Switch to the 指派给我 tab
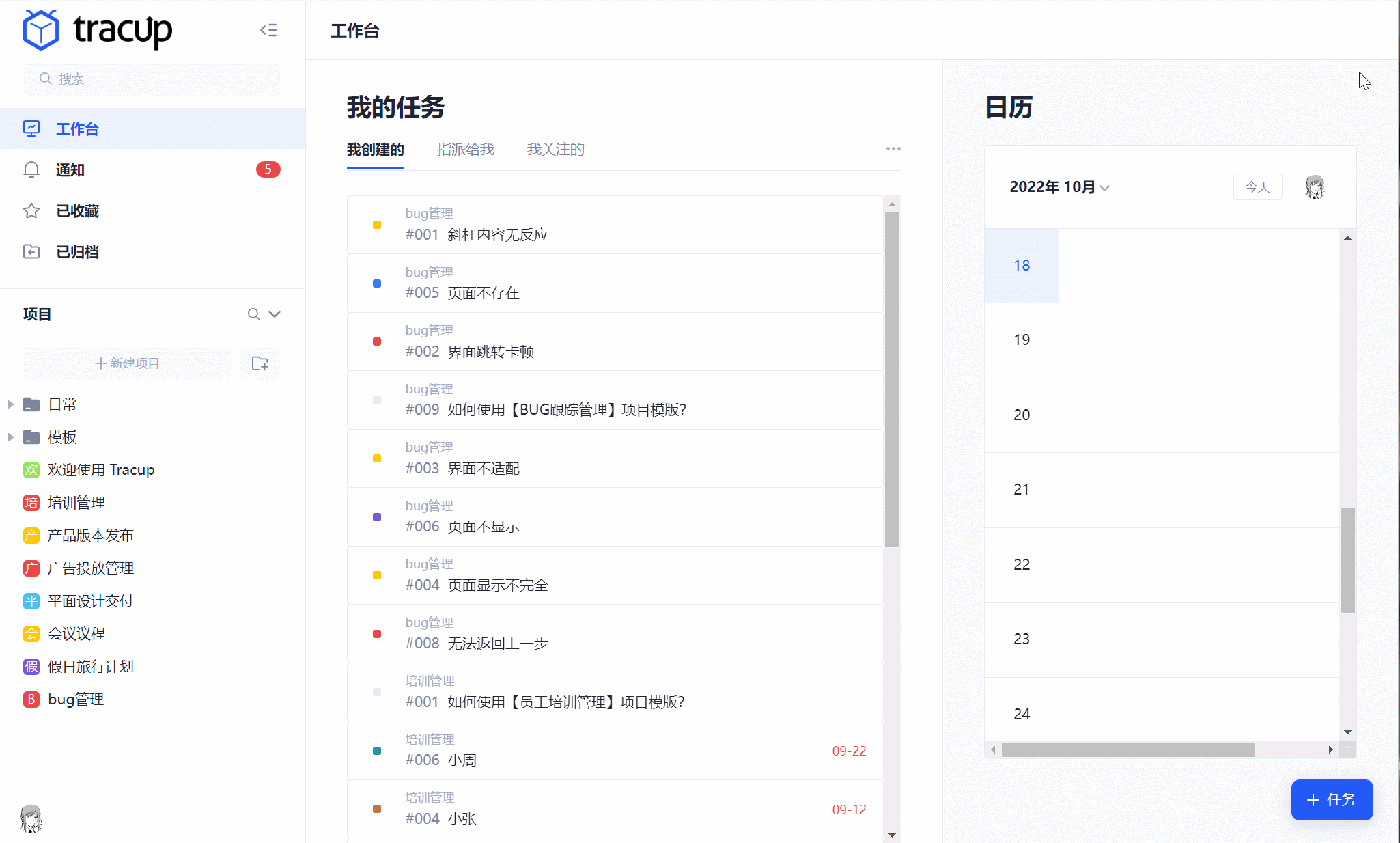Screen dimensions: 1400x843 (466, 150)
